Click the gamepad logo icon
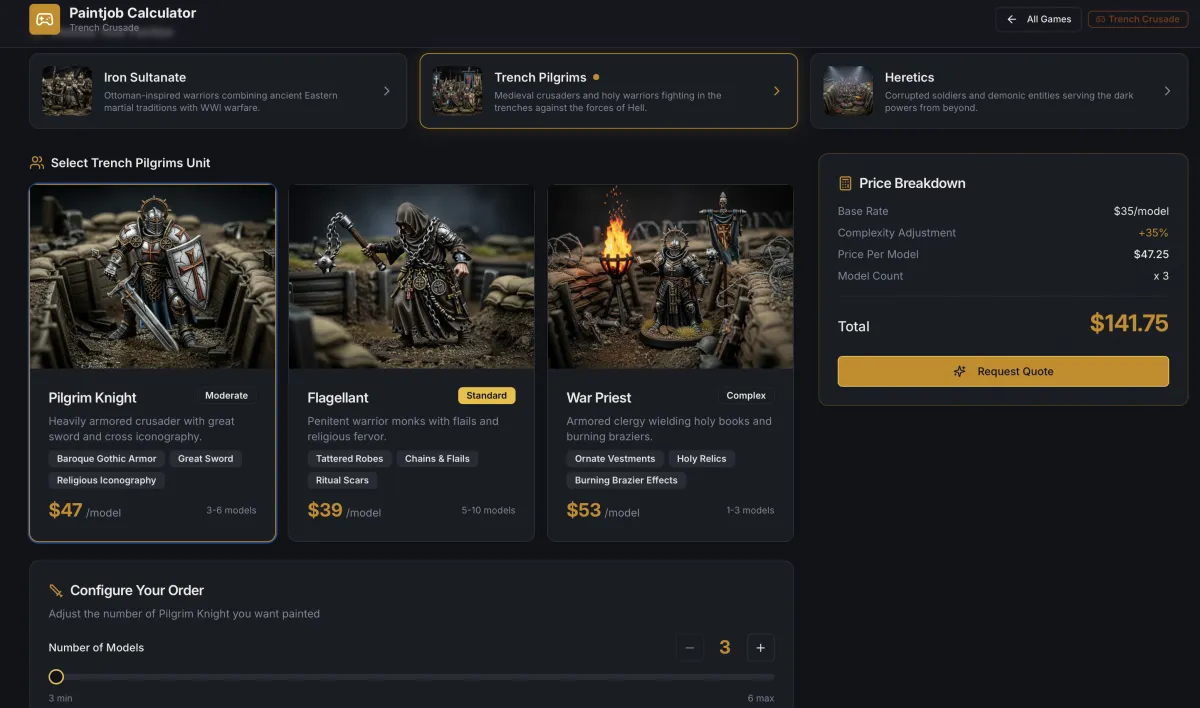 [x=44, y=19]
